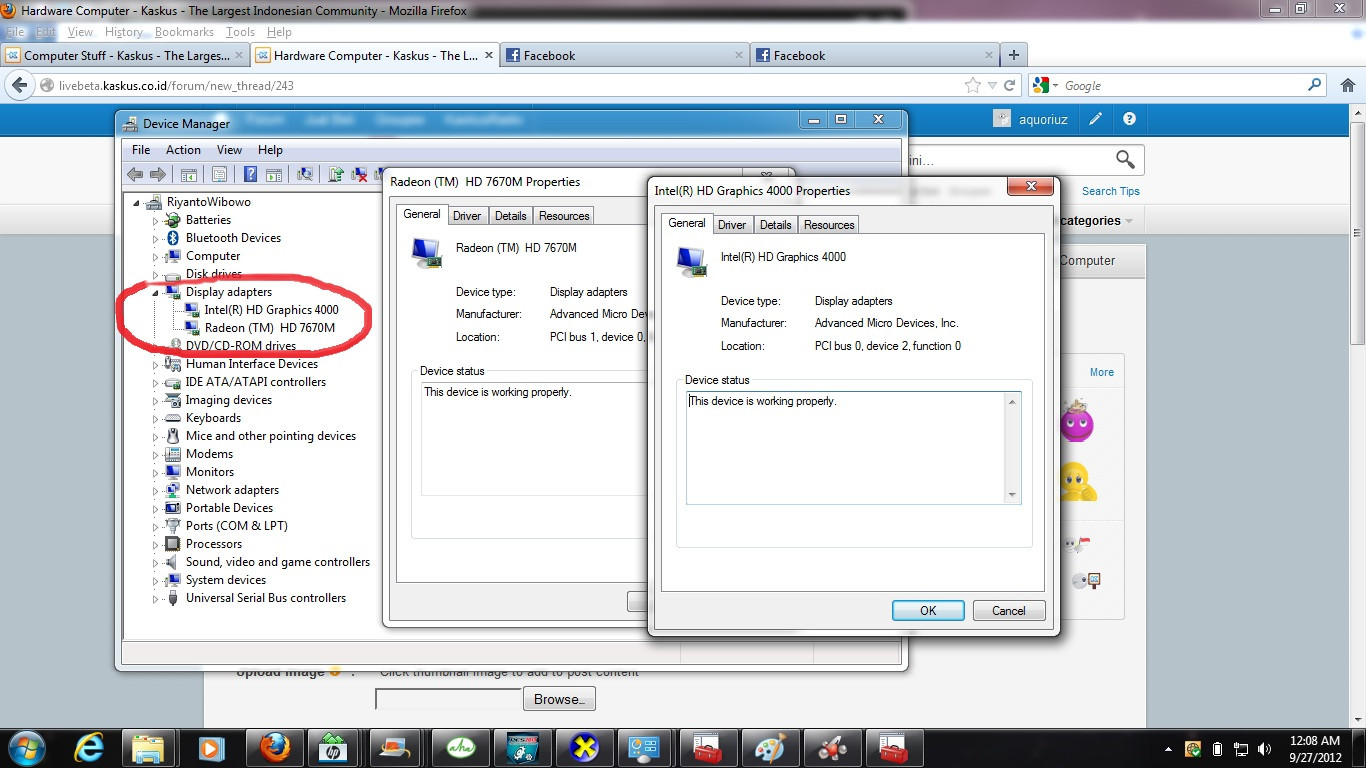The height and width of the screenshot is (768, 1366).
Task: Click the Forward arrow in Device Manager toolbar
Action: coord(157,174)
